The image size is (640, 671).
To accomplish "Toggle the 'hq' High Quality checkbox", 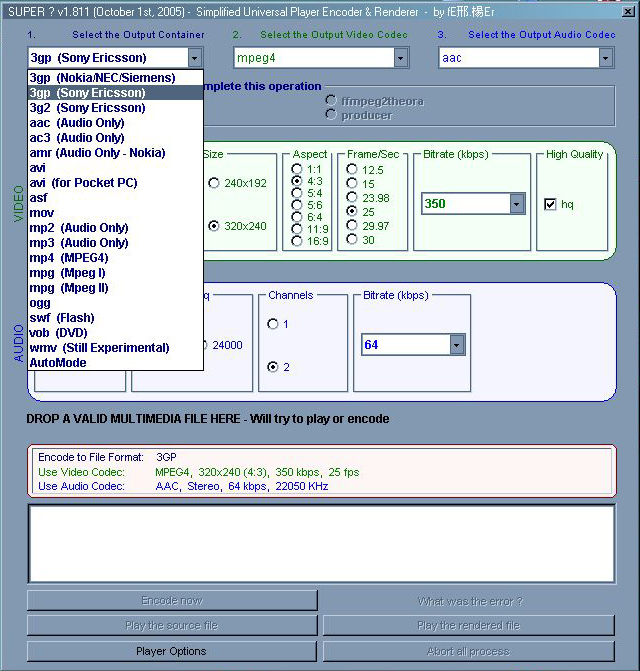I will pyautogui.click(x=550, y=204).
